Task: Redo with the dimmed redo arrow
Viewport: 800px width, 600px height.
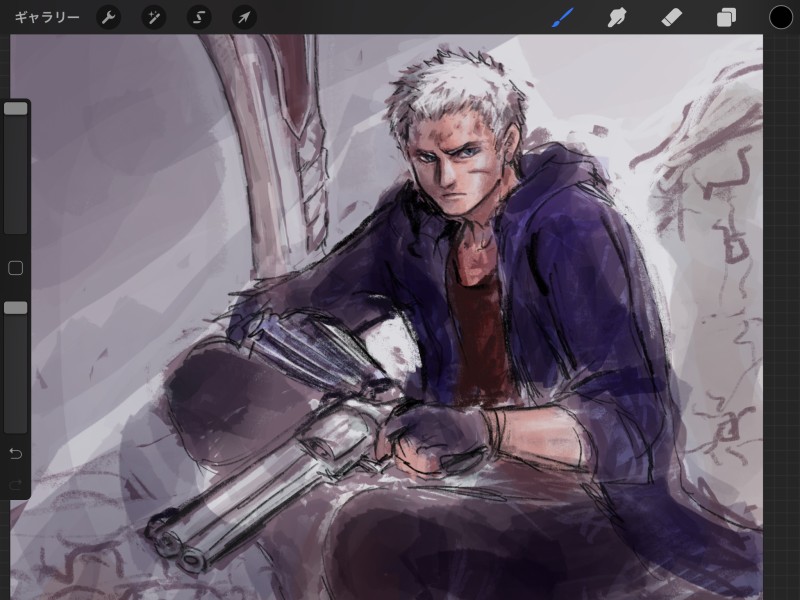Action: point(16,484)
